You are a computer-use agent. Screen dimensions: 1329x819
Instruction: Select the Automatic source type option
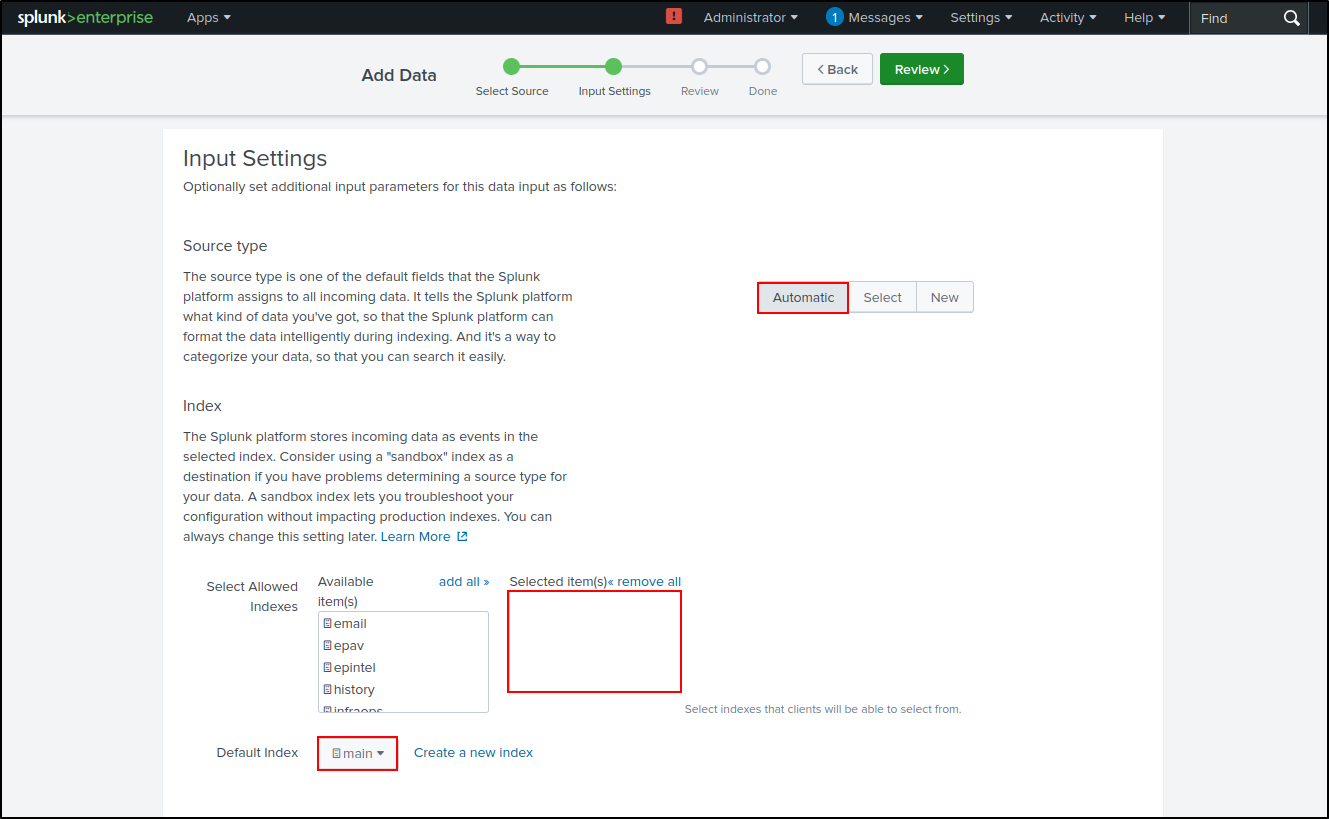(x=802, y=297)
